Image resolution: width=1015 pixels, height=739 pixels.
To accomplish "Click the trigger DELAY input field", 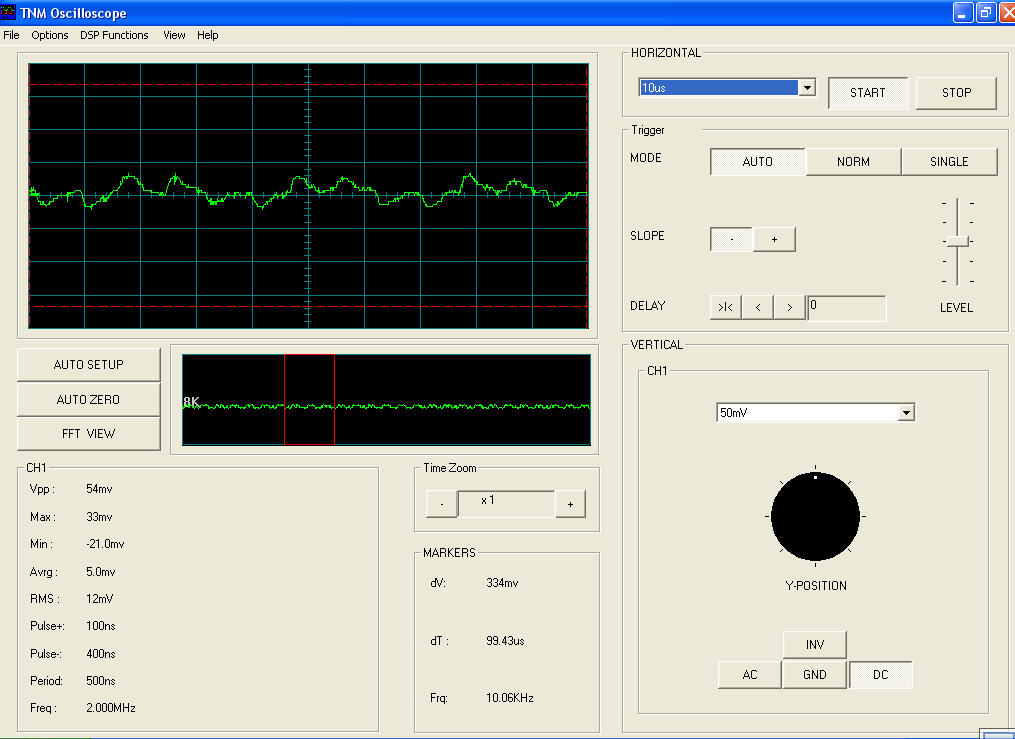I will tap(846, 308).
